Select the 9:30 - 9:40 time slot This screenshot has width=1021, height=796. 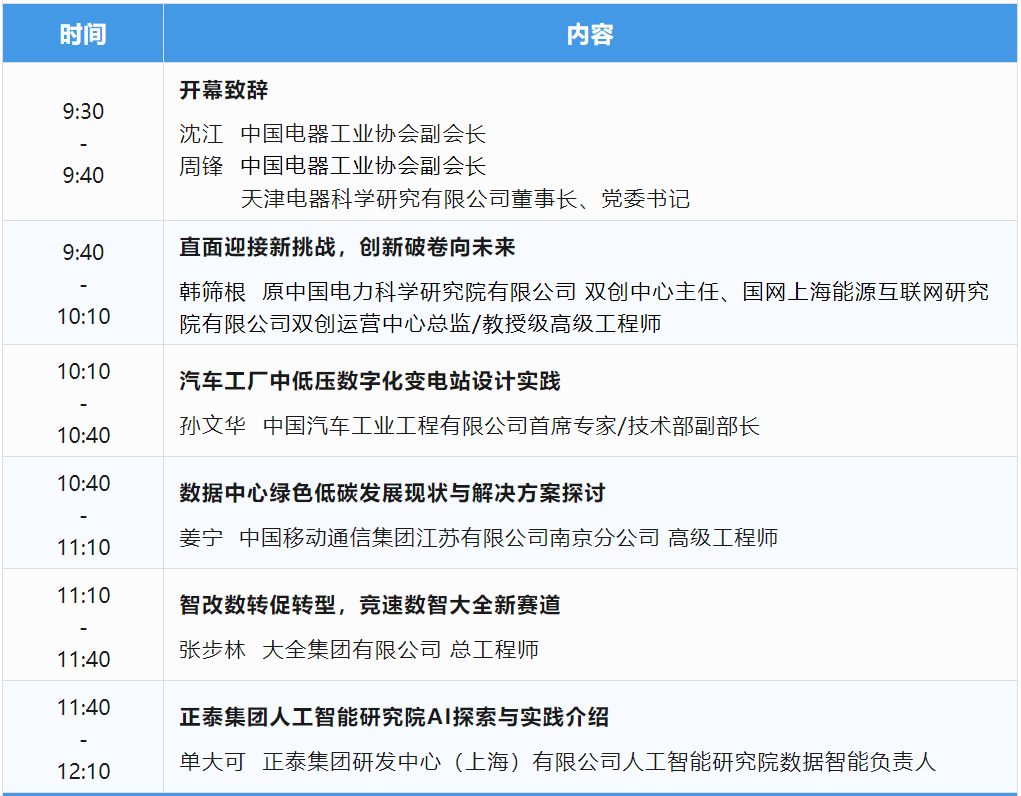point(84,141)
